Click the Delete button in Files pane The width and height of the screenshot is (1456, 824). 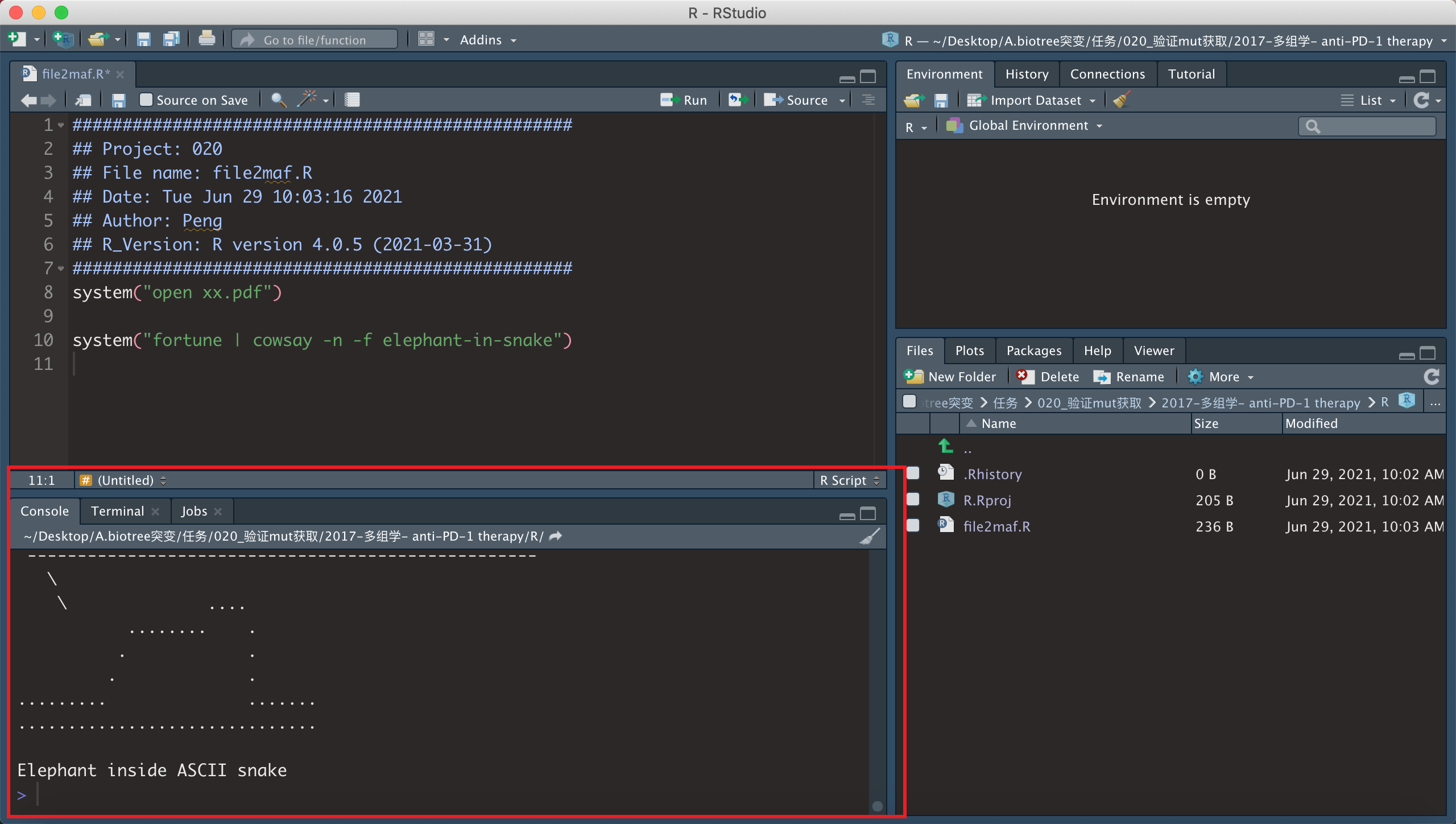coord(1048,377)
